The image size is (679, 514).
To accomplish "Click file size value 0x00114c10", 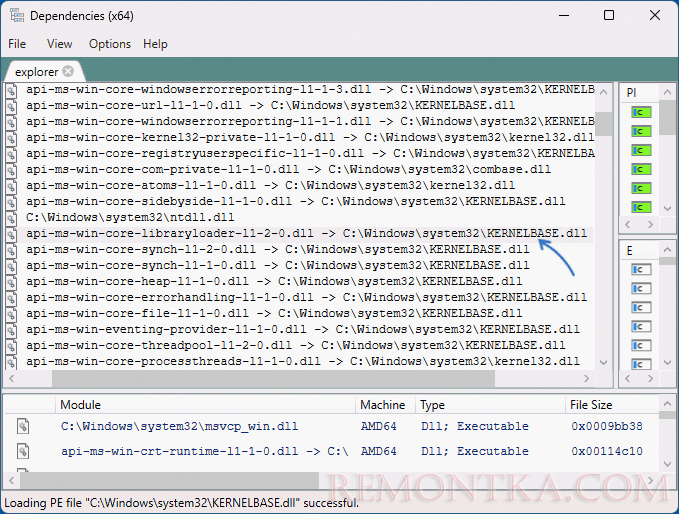I will (x=607, y=451).
